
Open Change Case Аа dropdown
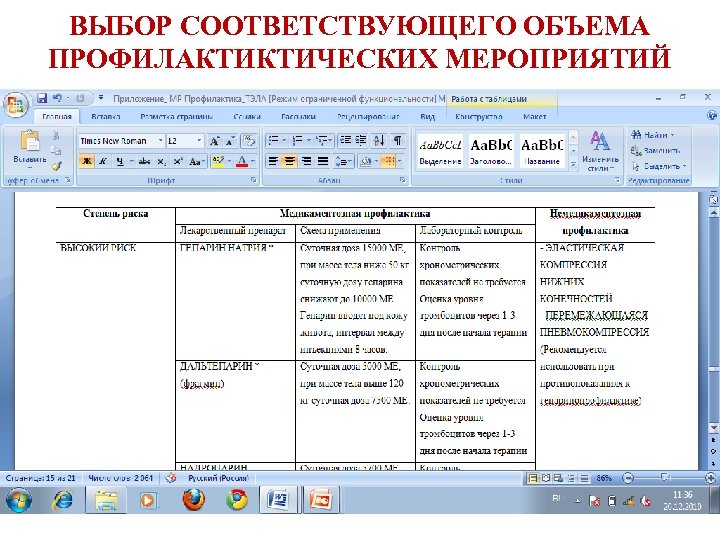coord(197,161)
